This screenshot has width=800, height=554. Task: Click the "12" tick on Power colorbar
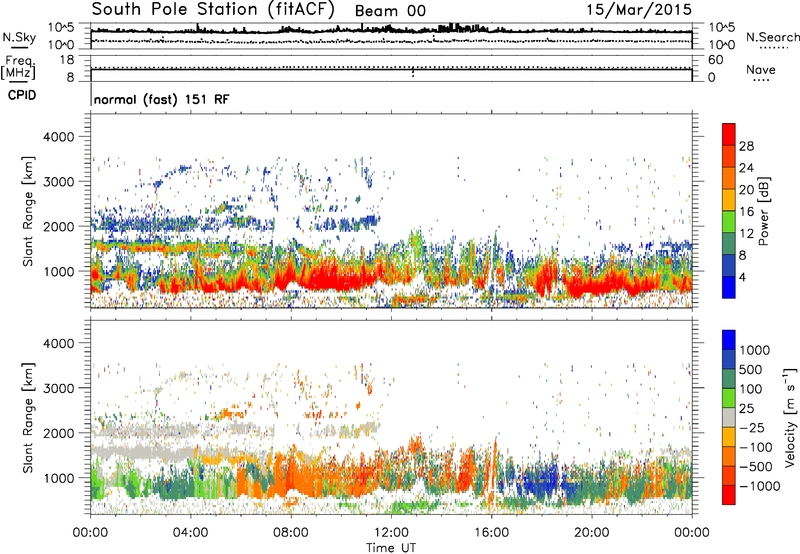coord(746,234)
